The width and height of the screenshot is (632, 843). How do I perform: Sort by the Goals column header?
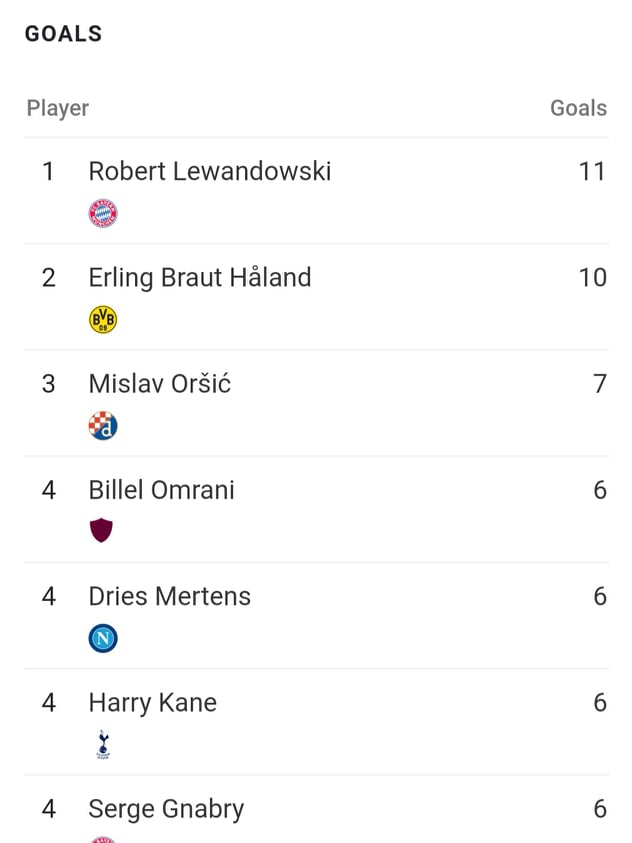(578, 108)
